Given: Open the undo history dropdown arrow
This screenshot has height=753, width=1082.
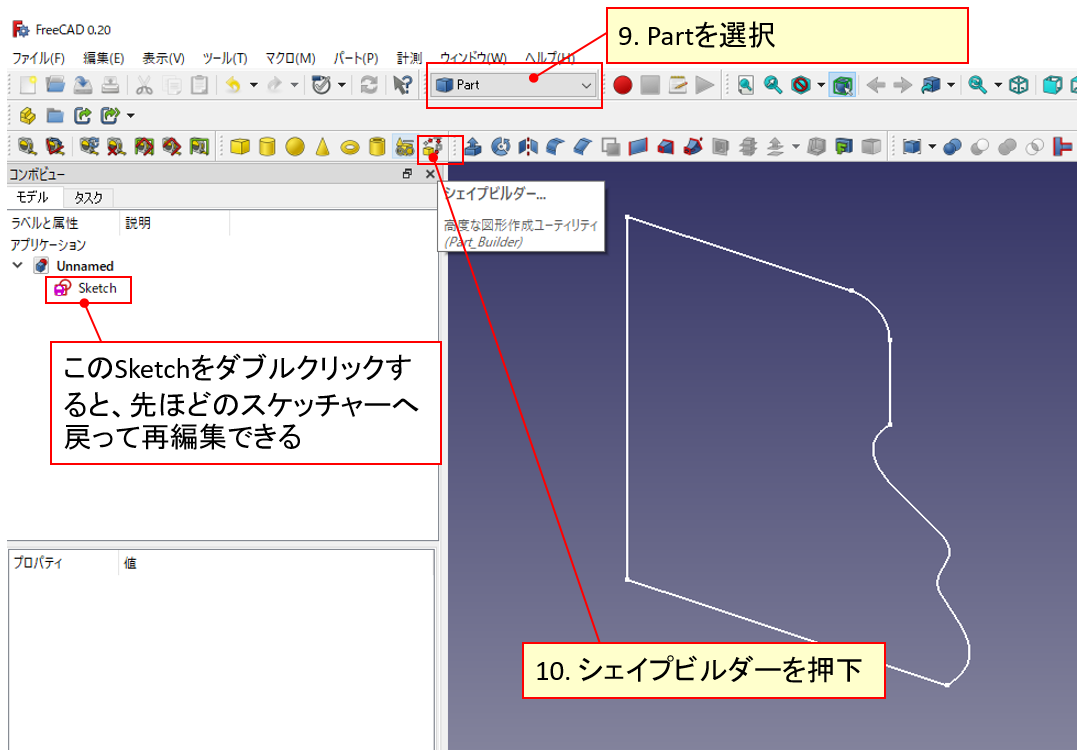Looking at the screenshot, I should pyautogui.click(x=253, y=85).
